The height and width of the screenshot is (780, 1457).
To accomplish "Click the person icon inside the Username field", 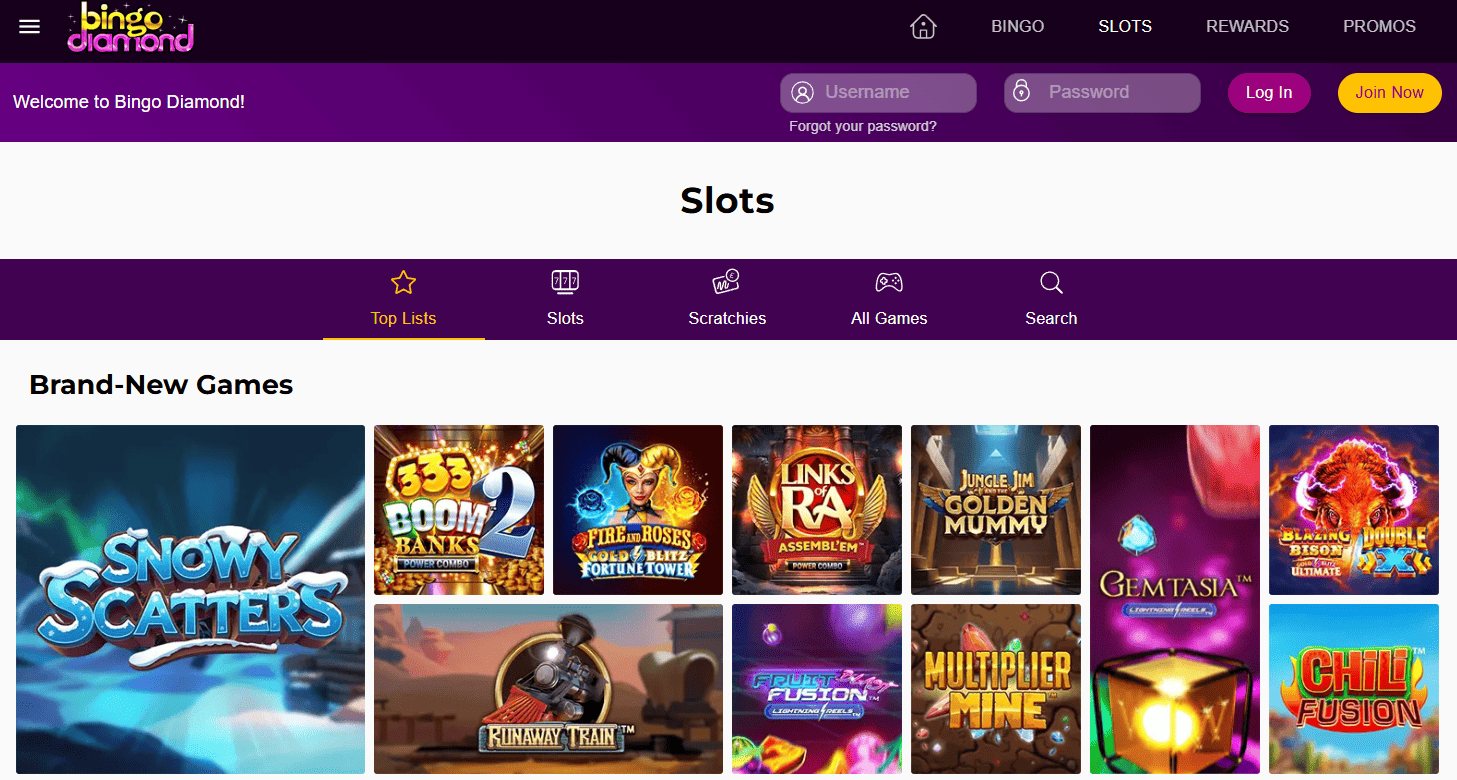I will tap(802, 92).
